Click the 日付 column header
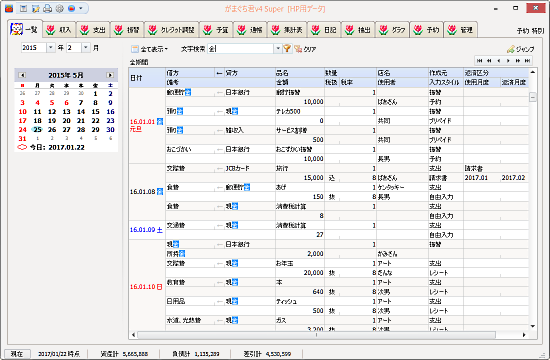The width and height of the screenshot is (550, 360). coord(147,78)
